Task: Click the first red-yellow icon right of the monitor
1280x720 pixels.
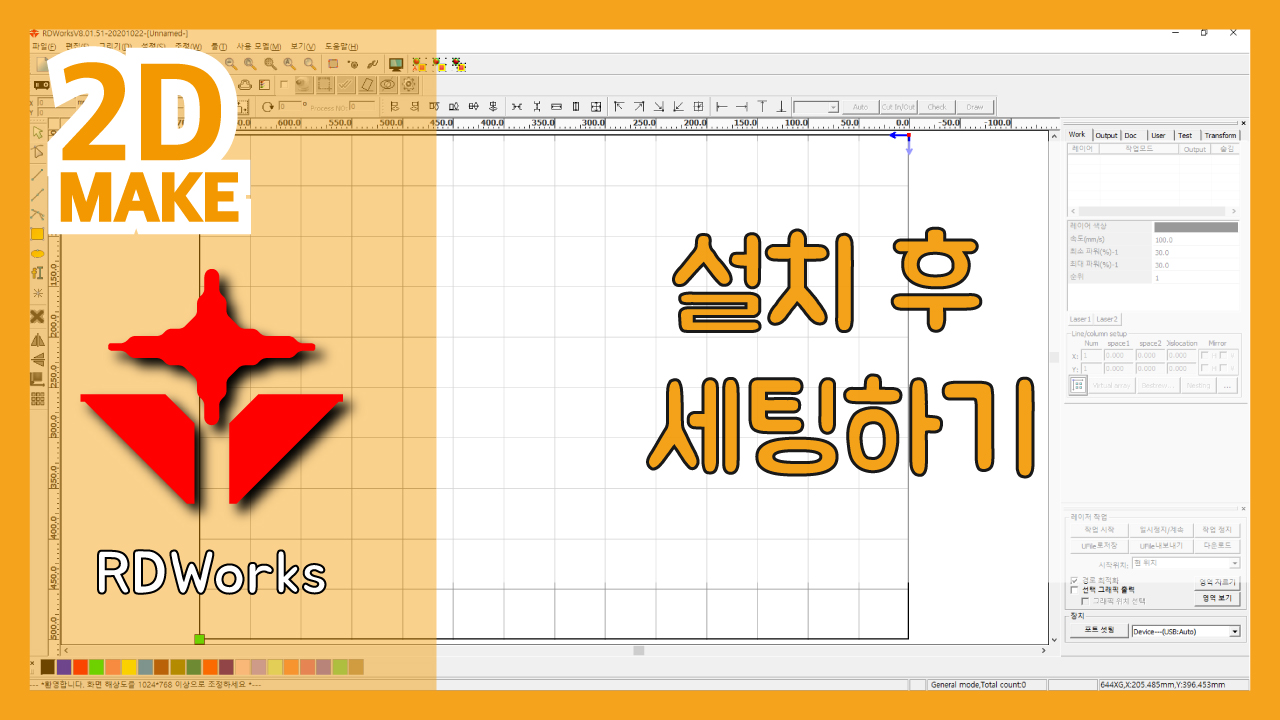Action: pos(419,64)
